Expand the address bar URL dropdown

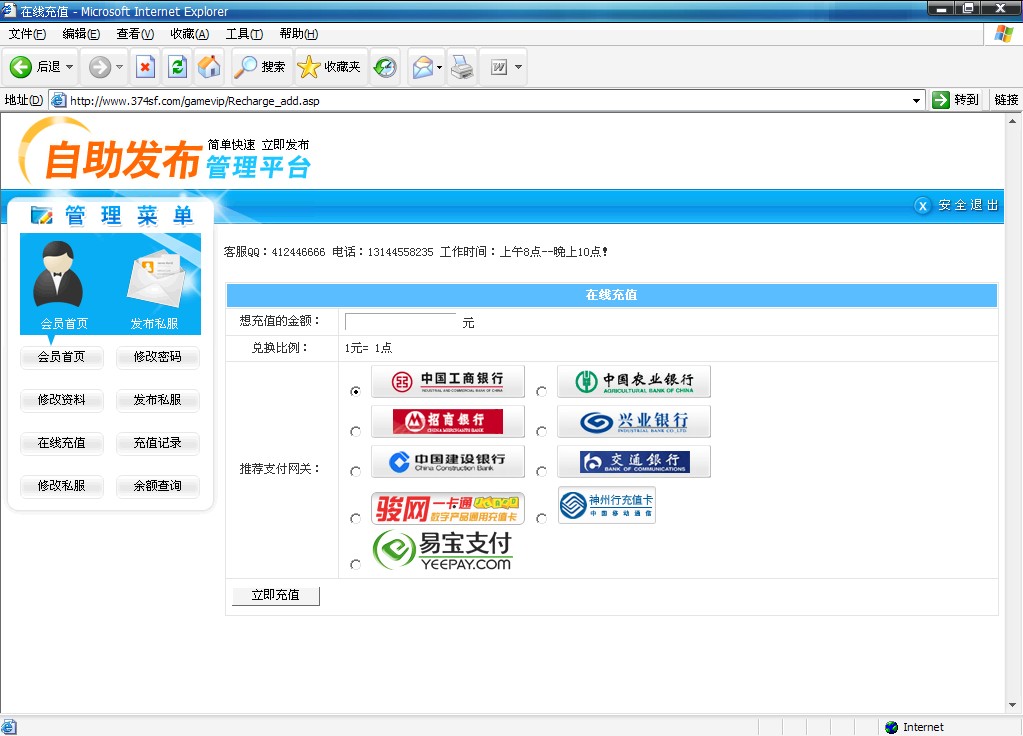click(x=917, y=100)
